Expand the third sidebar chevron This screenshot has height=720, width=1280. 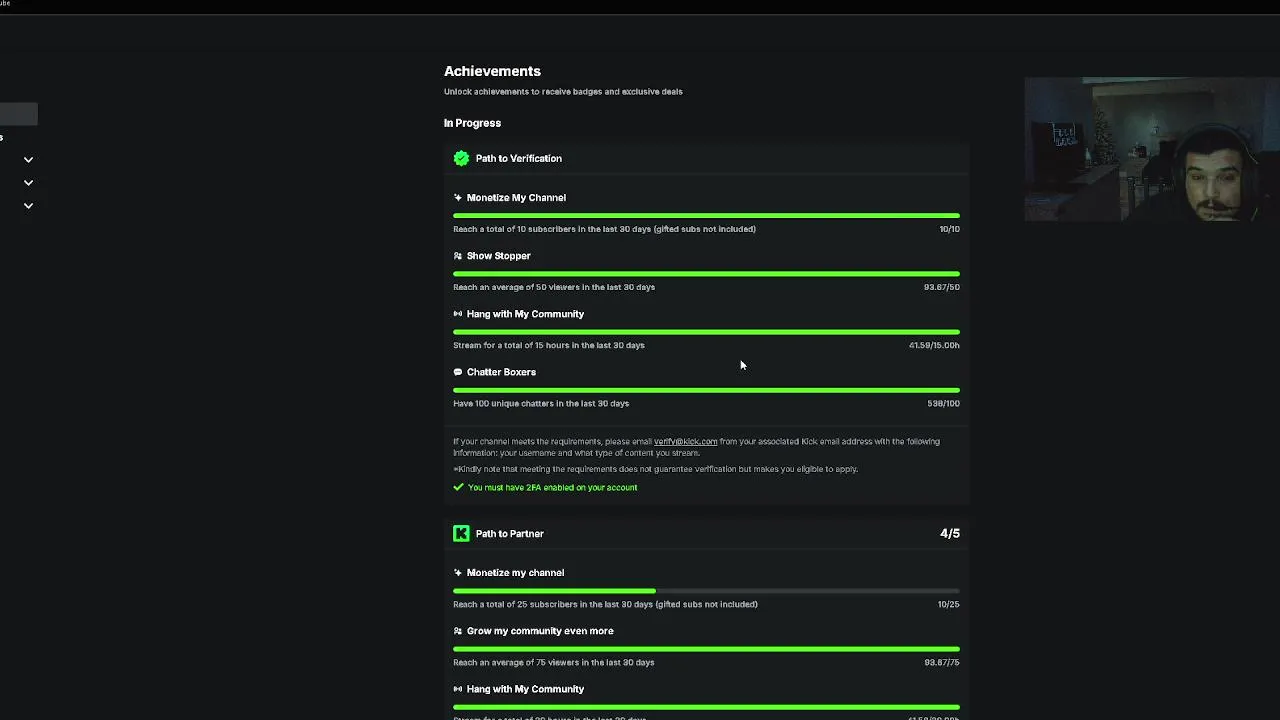[x=28, y=206]
